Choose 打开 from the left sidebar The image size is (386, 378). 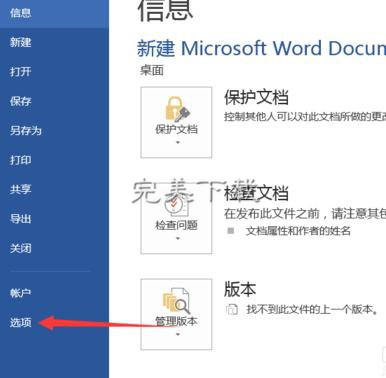[20, 72]
